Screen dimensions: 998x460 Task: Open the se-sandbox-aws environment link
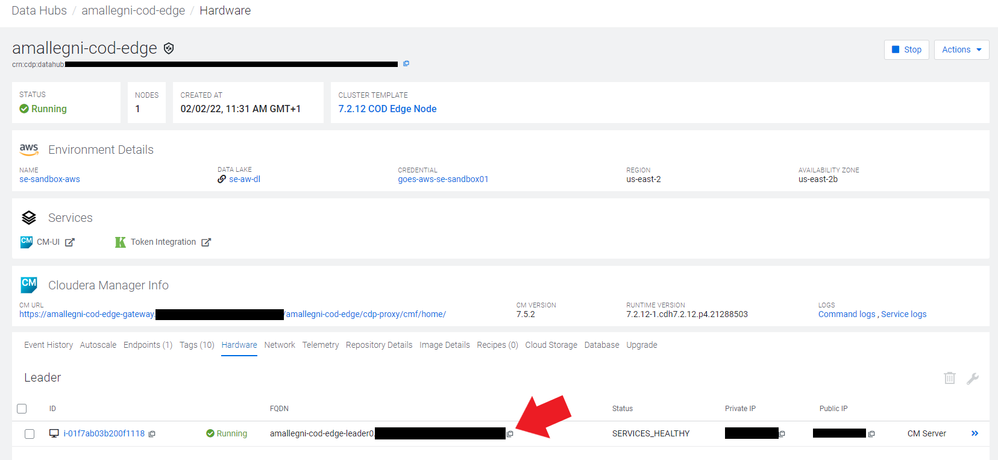tap(50, 179)
